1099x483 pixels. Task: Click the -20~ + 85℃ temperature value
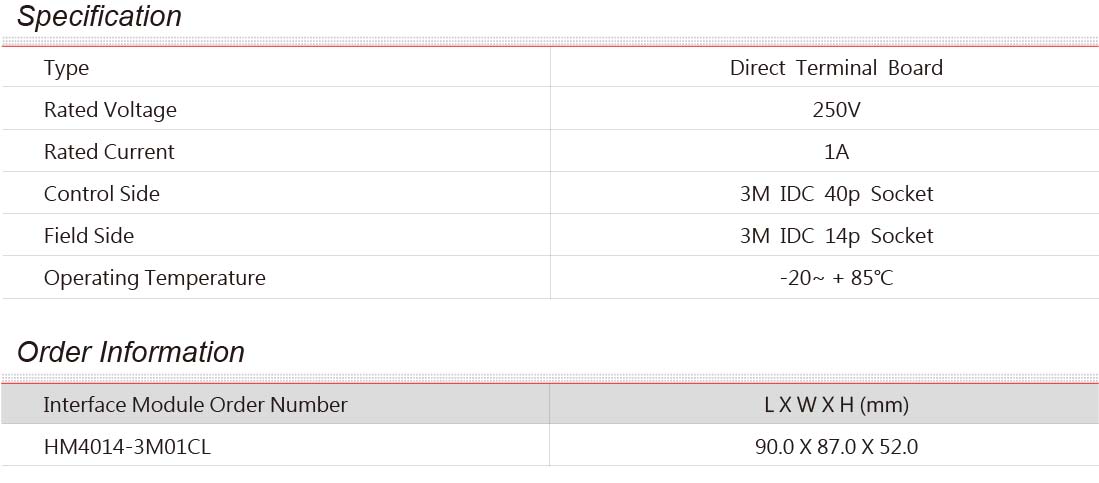click(x=837, y=278)
